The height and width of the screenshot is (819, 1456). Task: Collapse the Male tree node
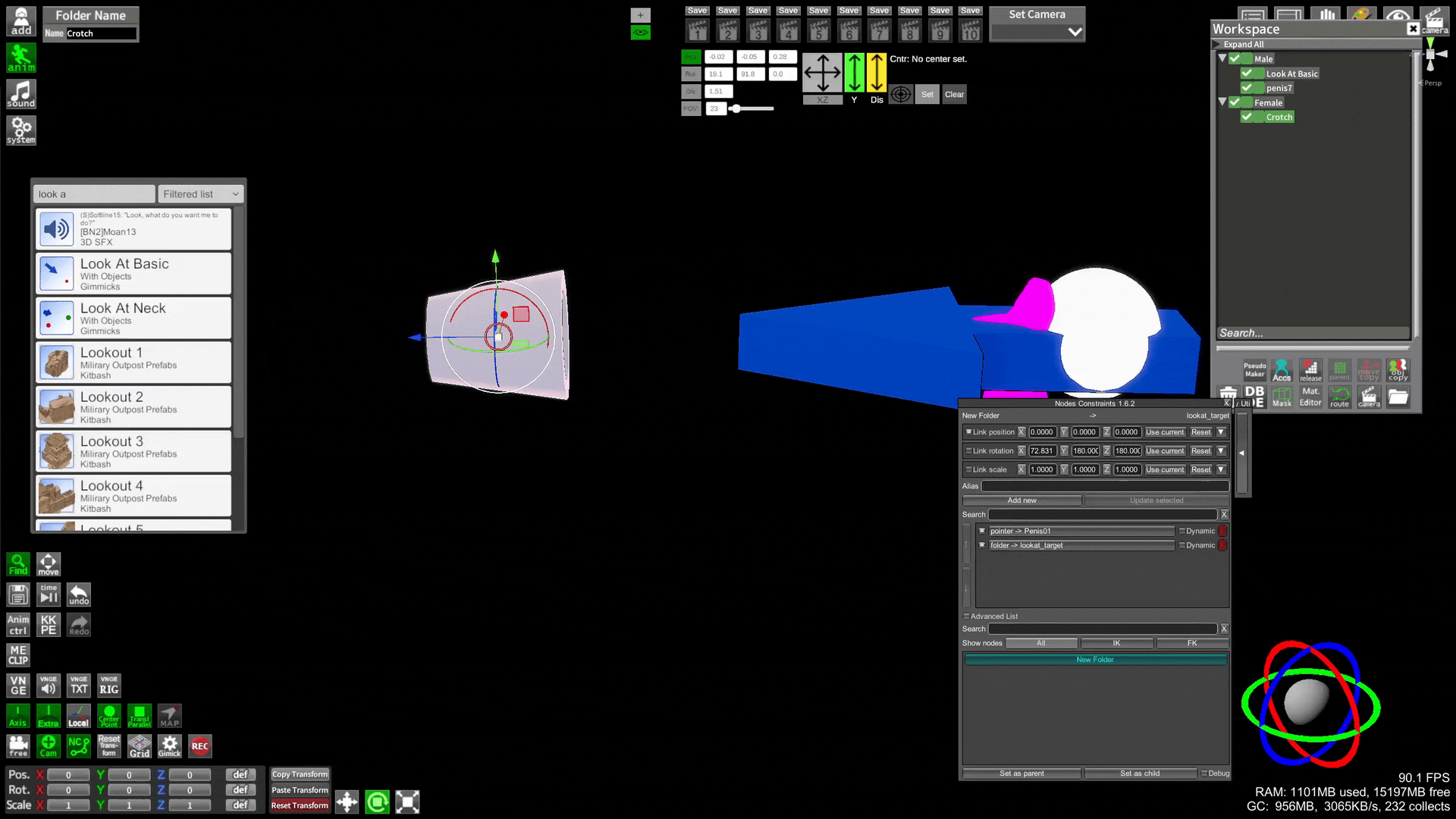(x=1222, y=58)
